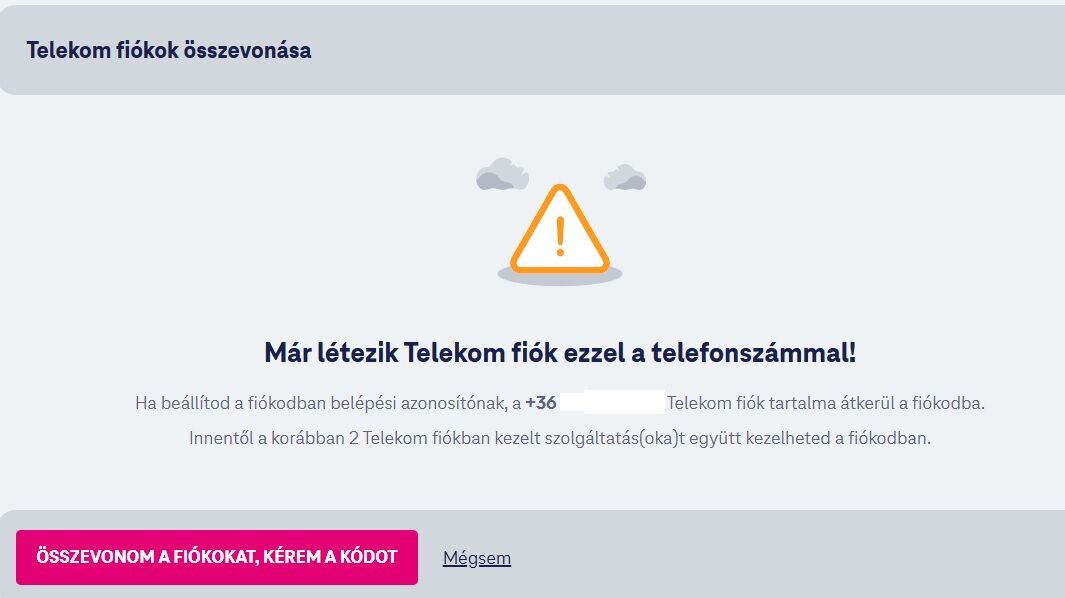Click the left gray cloud illustration

pyautogui.click(x=503, y=174)
